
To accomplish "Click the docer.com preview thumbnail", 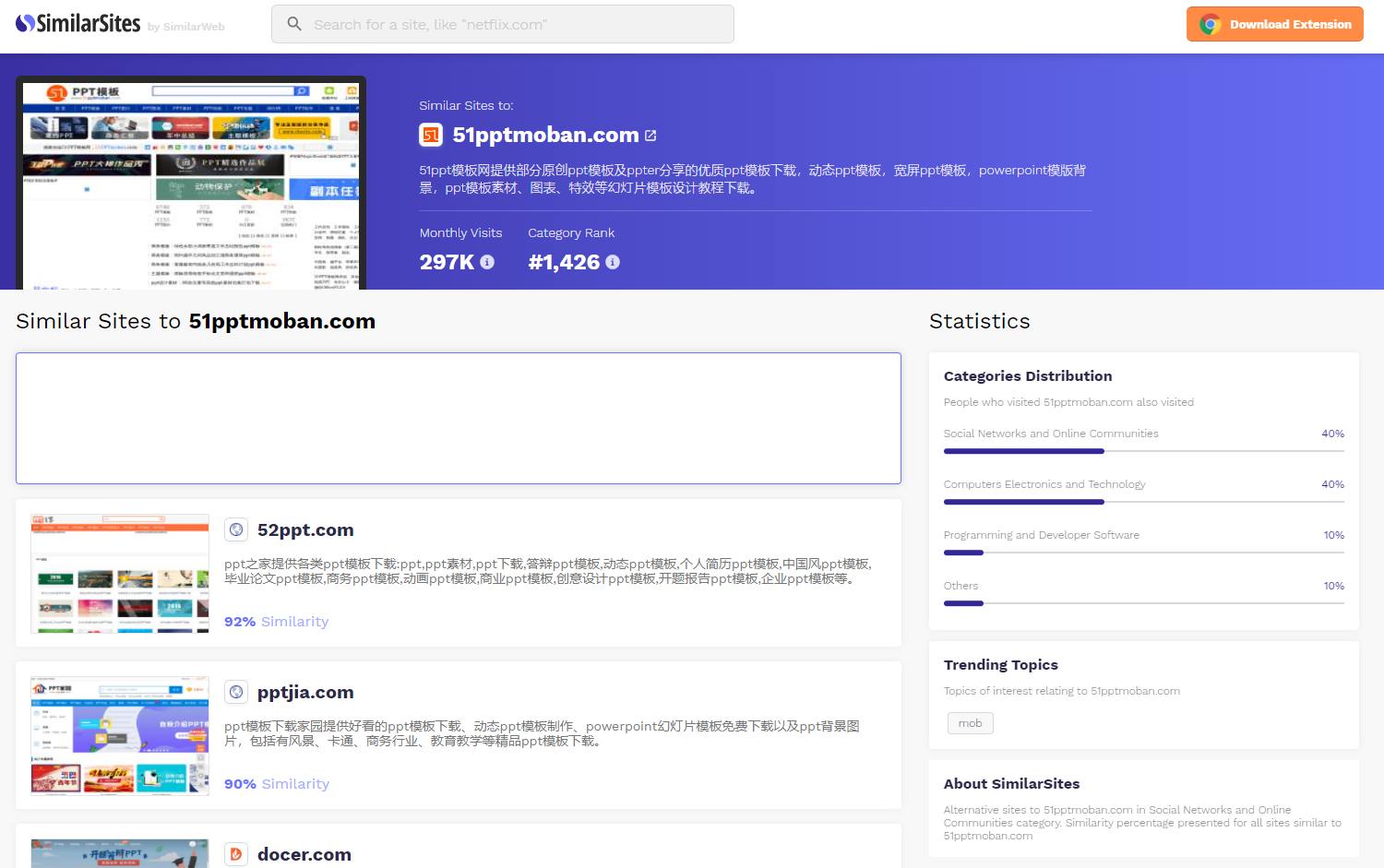I will [x=120, y=853].
